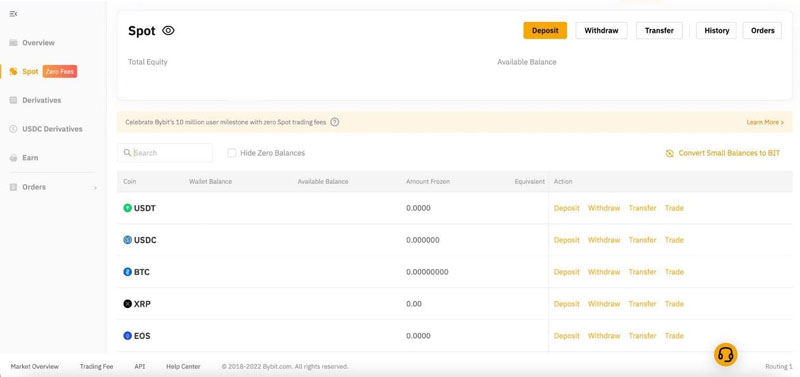
Task: Click the Amount Frozen column header
Action: [428, 182]
